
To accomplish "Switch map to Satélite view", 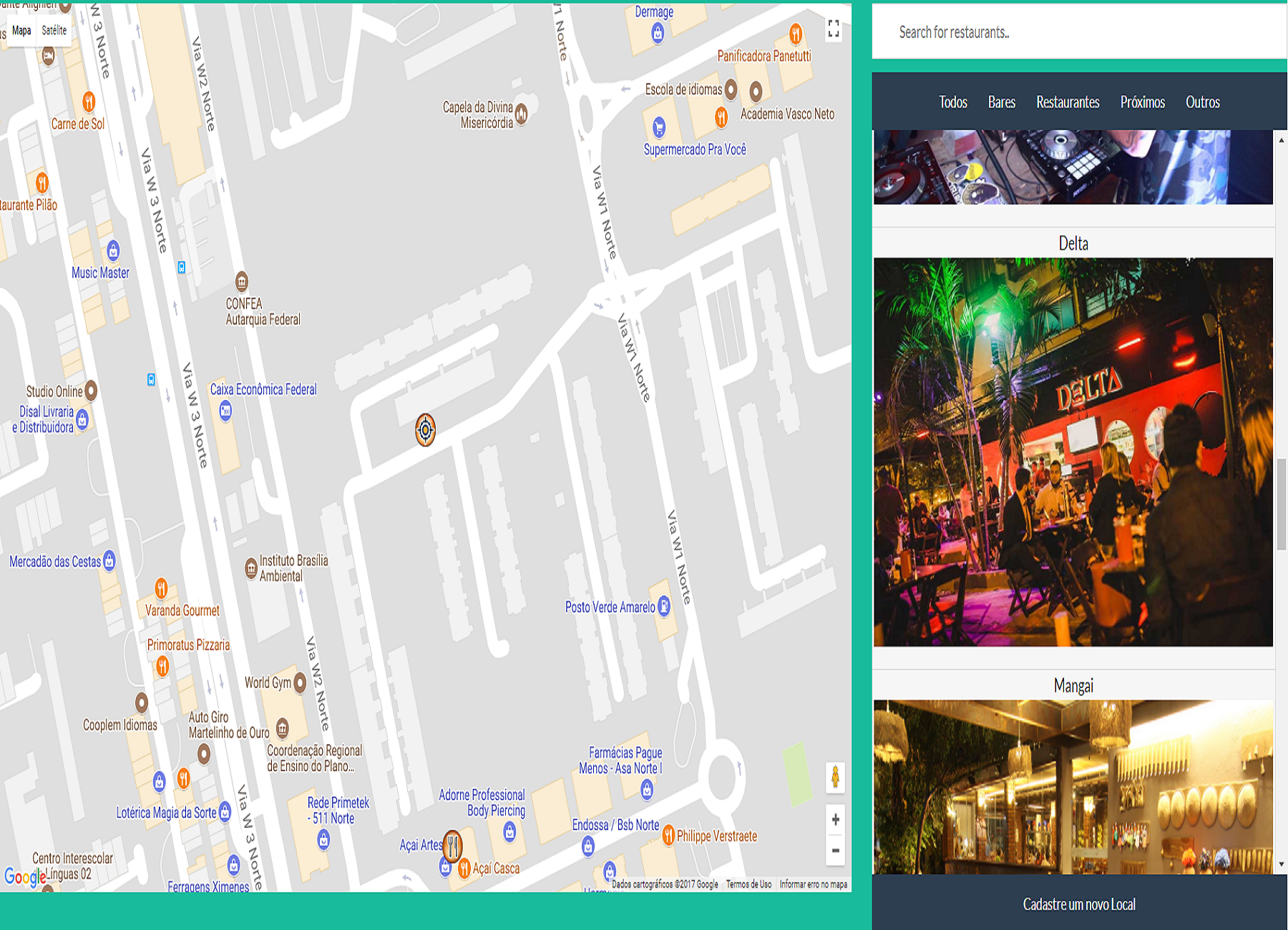I will point(54,30).
